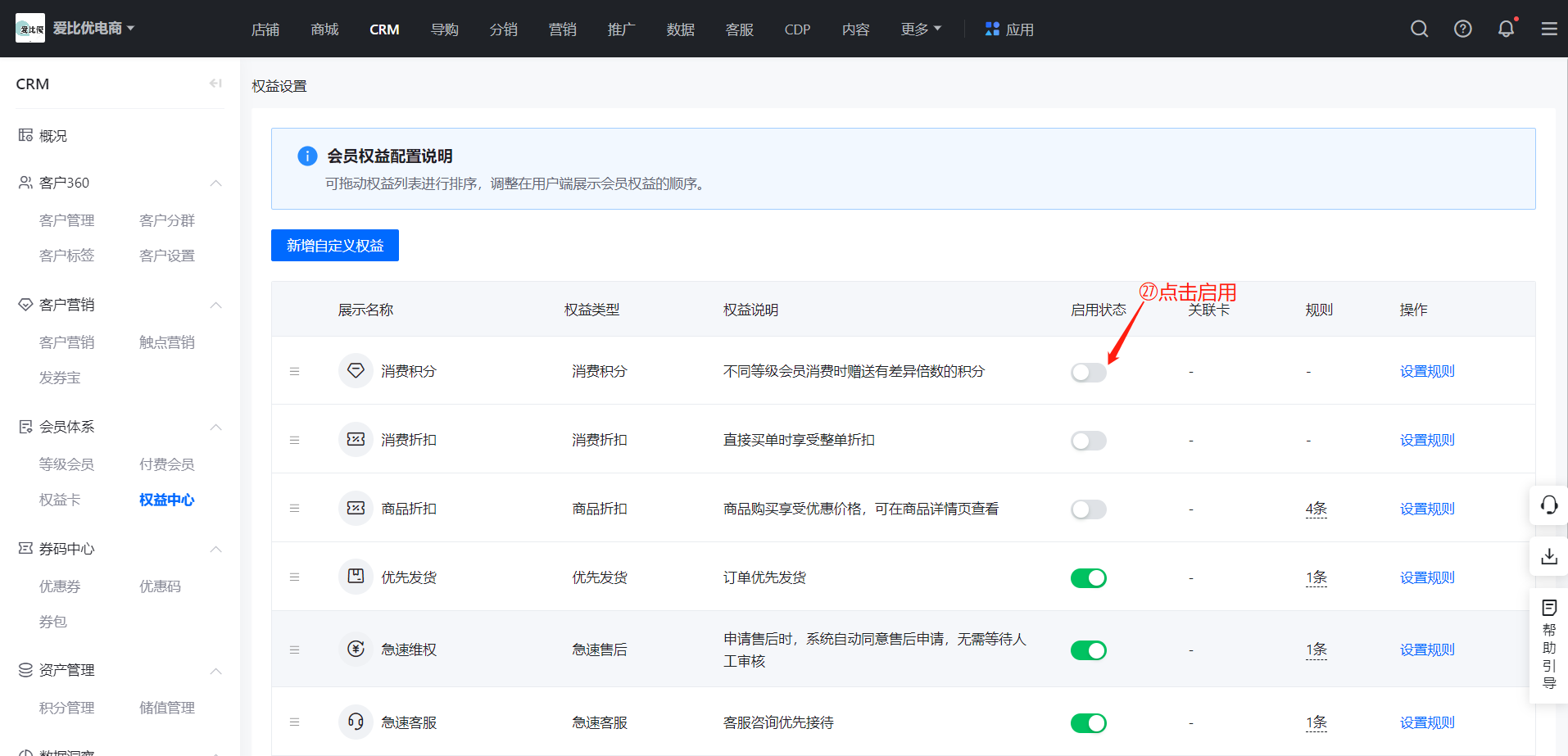Enable the 消费积分 toggle
1568x756 pixels.
tap(1088, 373)
